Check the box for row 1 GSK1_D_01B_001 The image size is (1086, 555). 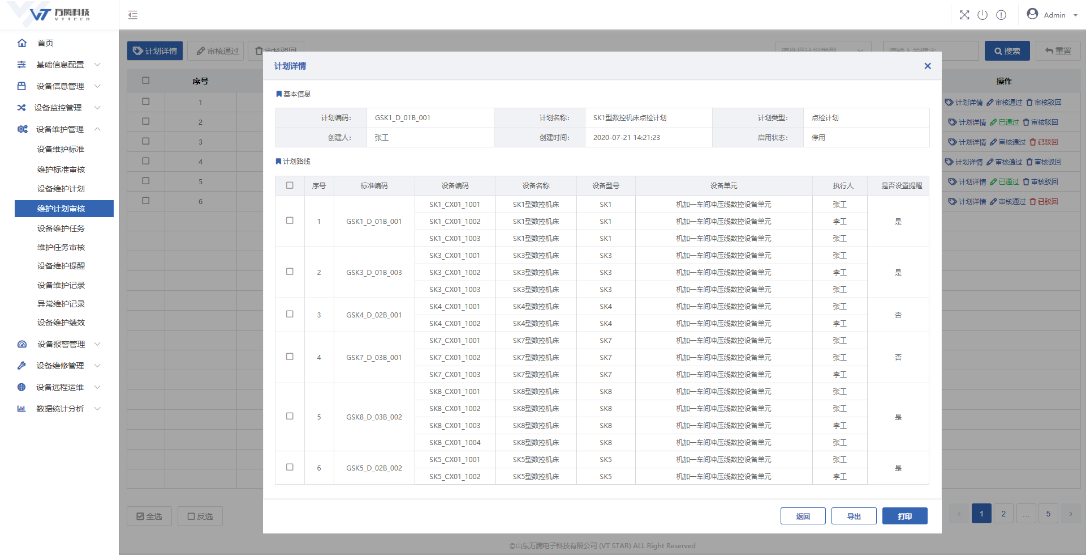(x=290, y=221)
